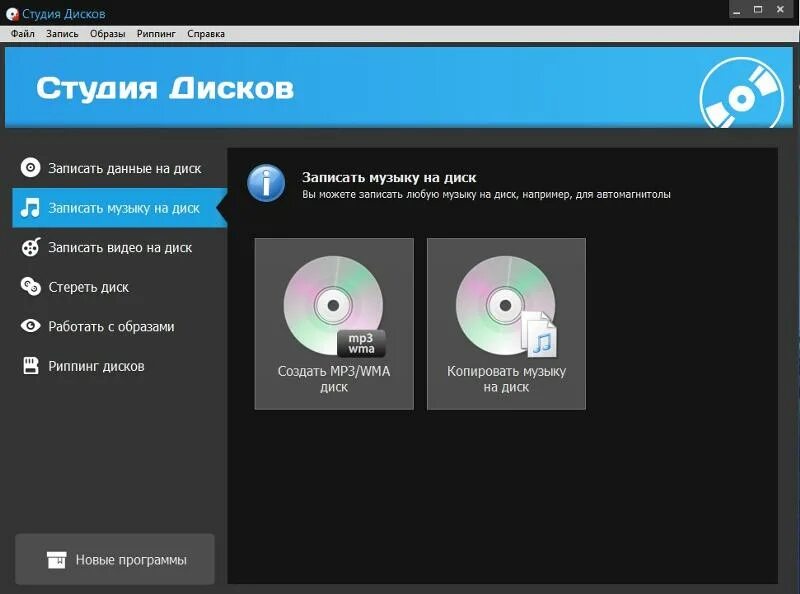Click the large disc logo in banner
This screenshot has width=800, height=594.
(x=741, y=93)
